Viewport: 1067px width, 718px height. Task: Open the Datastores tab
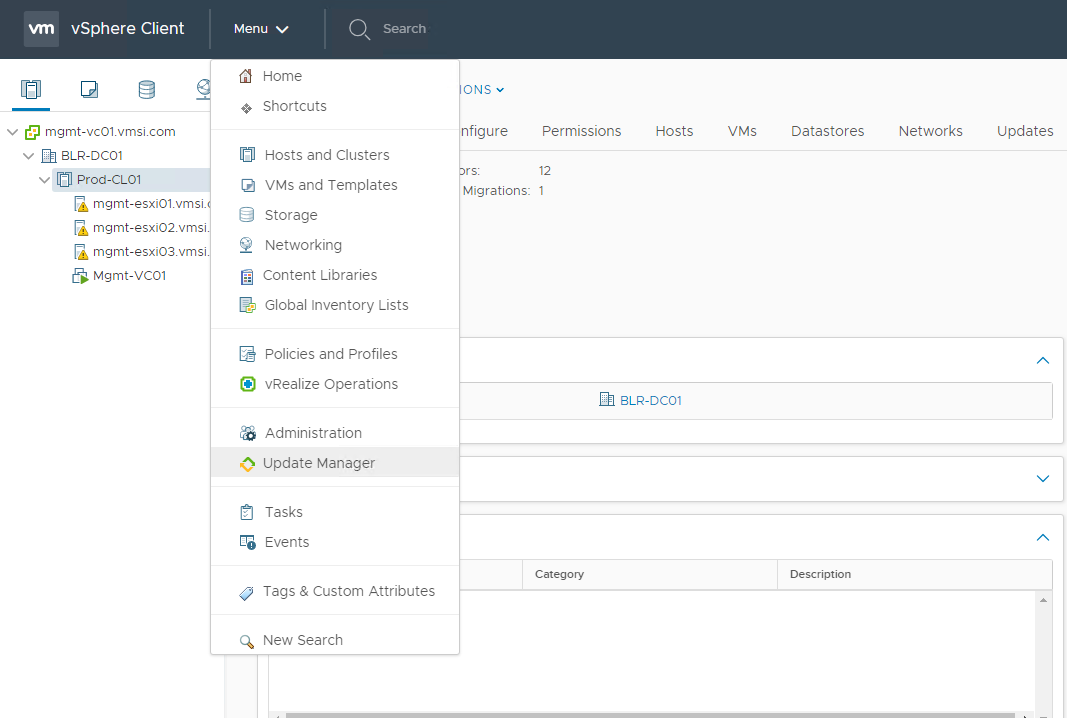[827, 131]
